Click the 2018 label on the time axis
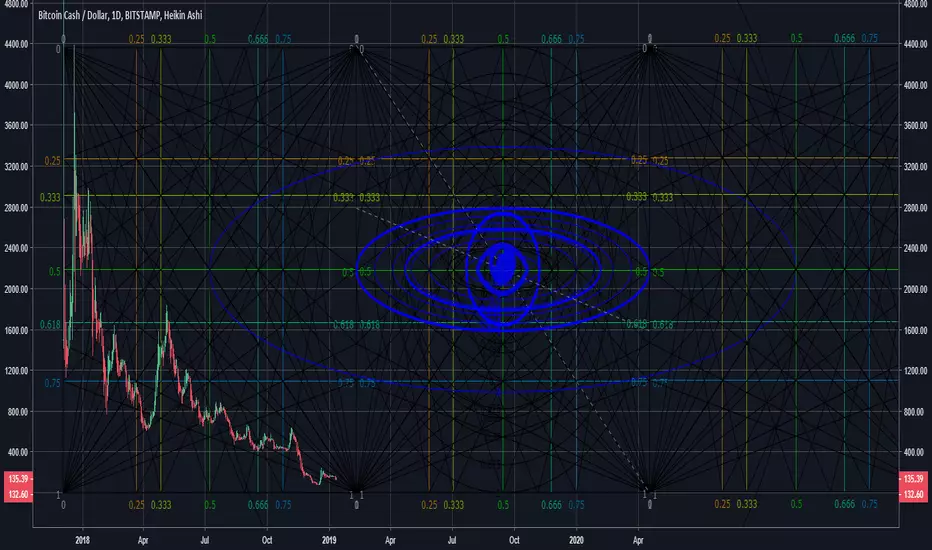Screen dimensions: 932x550 83,540
